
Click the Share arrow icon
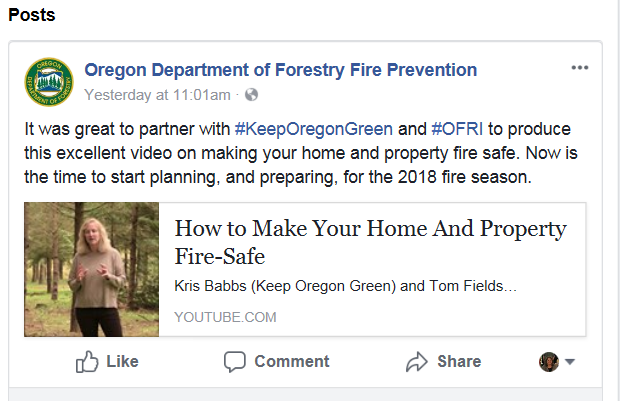point(416,362)
